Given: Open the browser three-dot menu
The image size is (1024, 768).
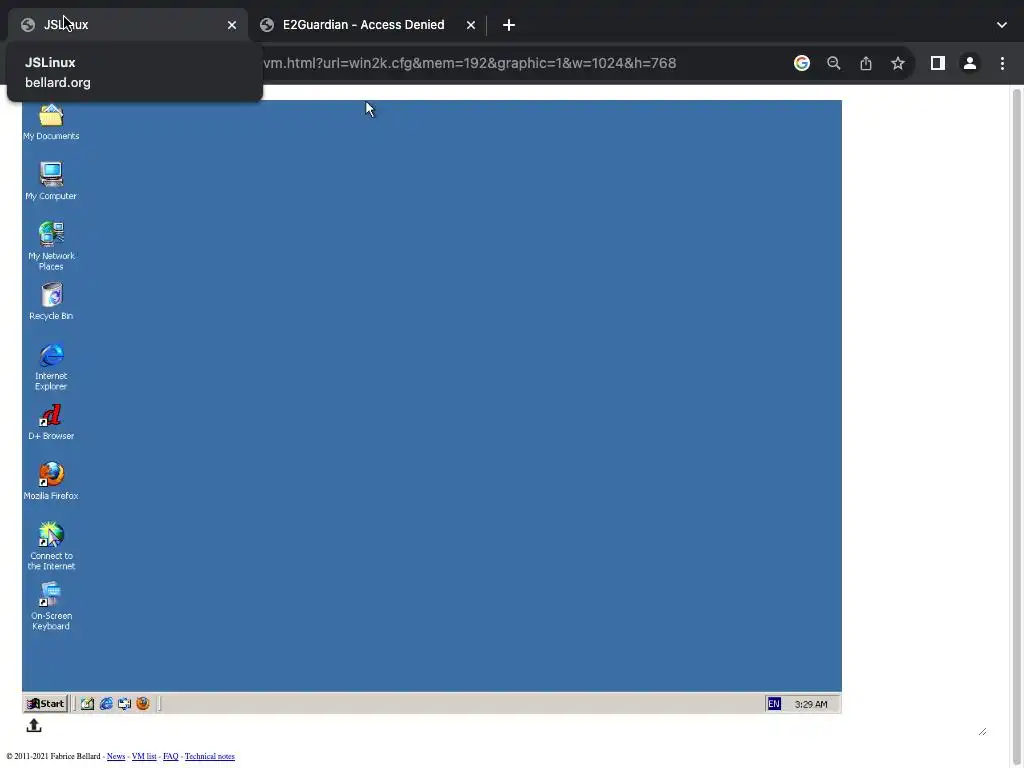Looking at the screenshot, I should 1002,63.
